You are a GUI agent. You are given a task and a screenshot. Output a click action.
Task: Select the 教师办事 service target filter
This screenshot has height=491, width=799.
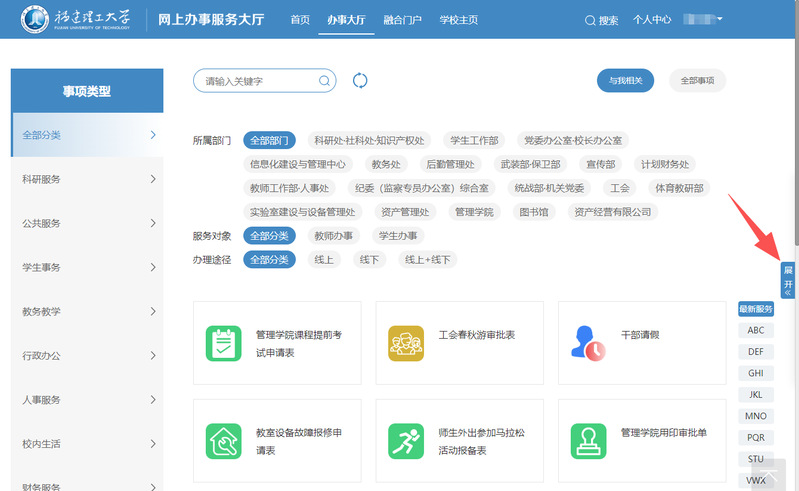334,236
